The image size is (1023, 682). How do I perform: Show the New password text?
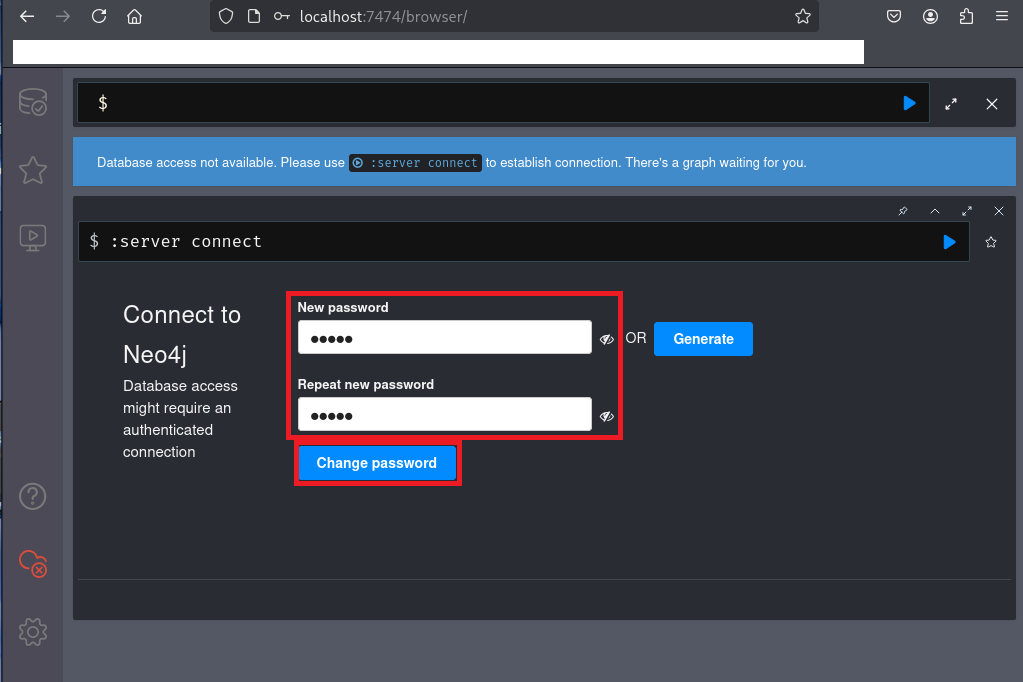pyautogui.click(x=606, y=339)
